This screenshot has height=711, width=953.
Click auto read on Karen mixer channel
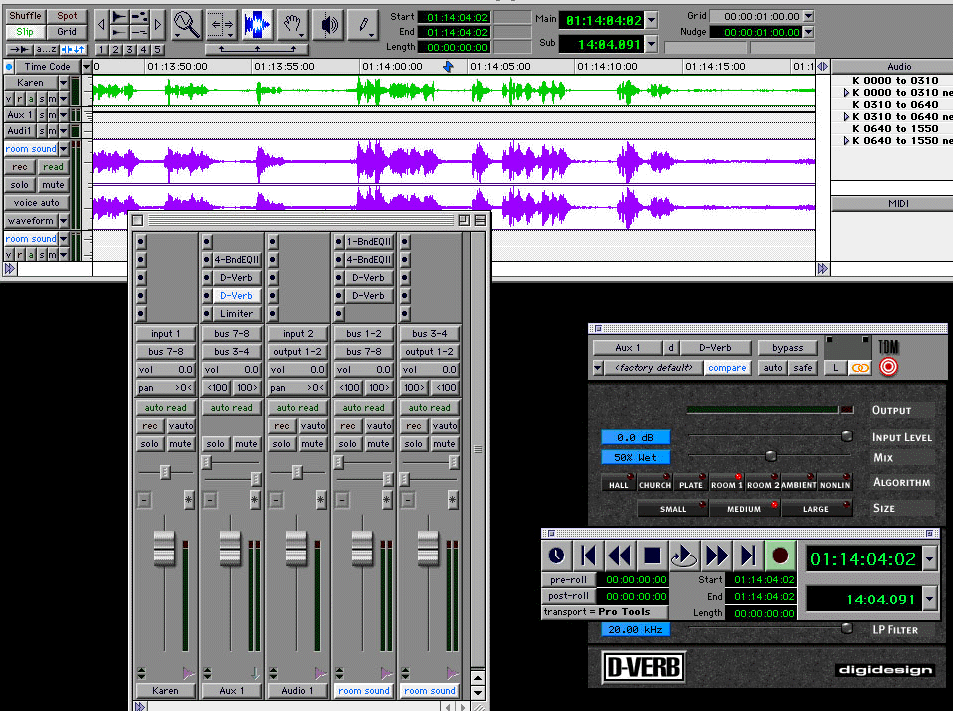(165, 408)
